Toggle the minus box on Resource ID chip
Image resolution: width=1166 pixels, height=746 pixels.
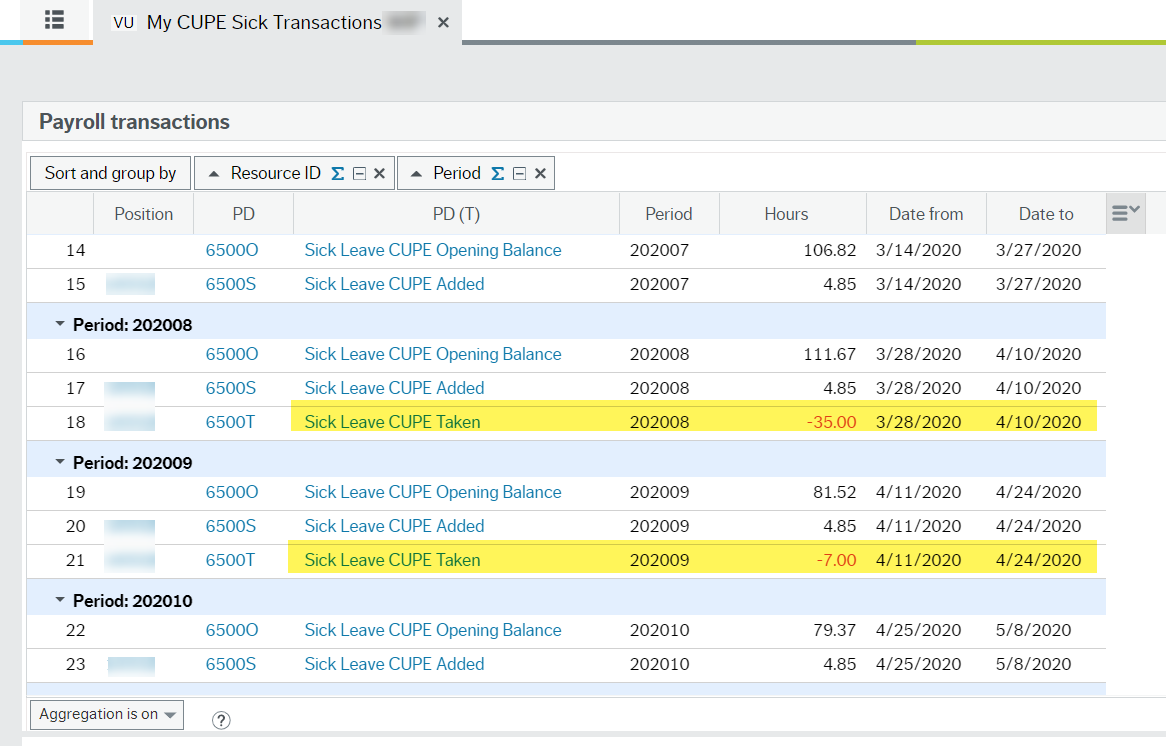pyautogui.click(x=361, y=173)
